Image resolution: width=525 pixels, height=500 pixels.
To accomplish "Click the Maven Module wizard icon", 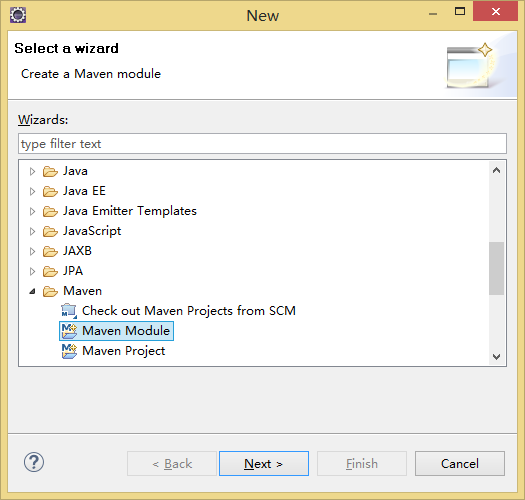I will coord(69,331).
